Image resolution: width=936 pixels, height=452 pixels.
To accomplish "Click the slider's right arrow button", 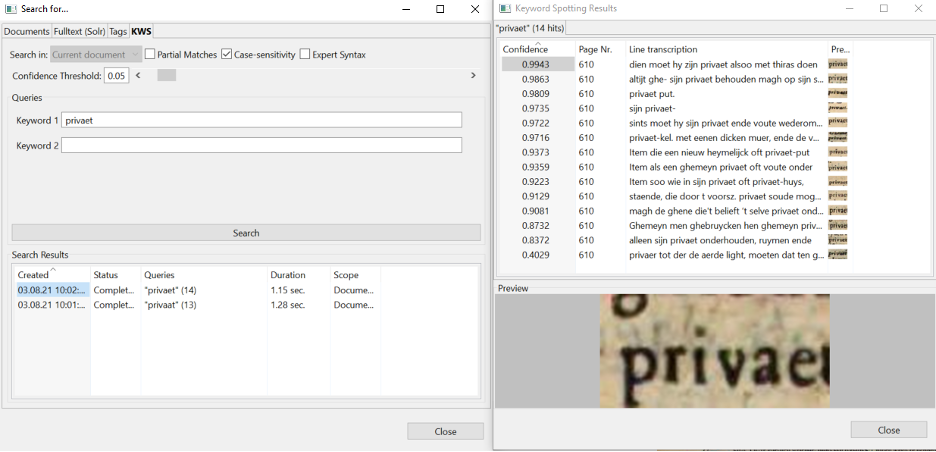I will [x=473, y=75].
